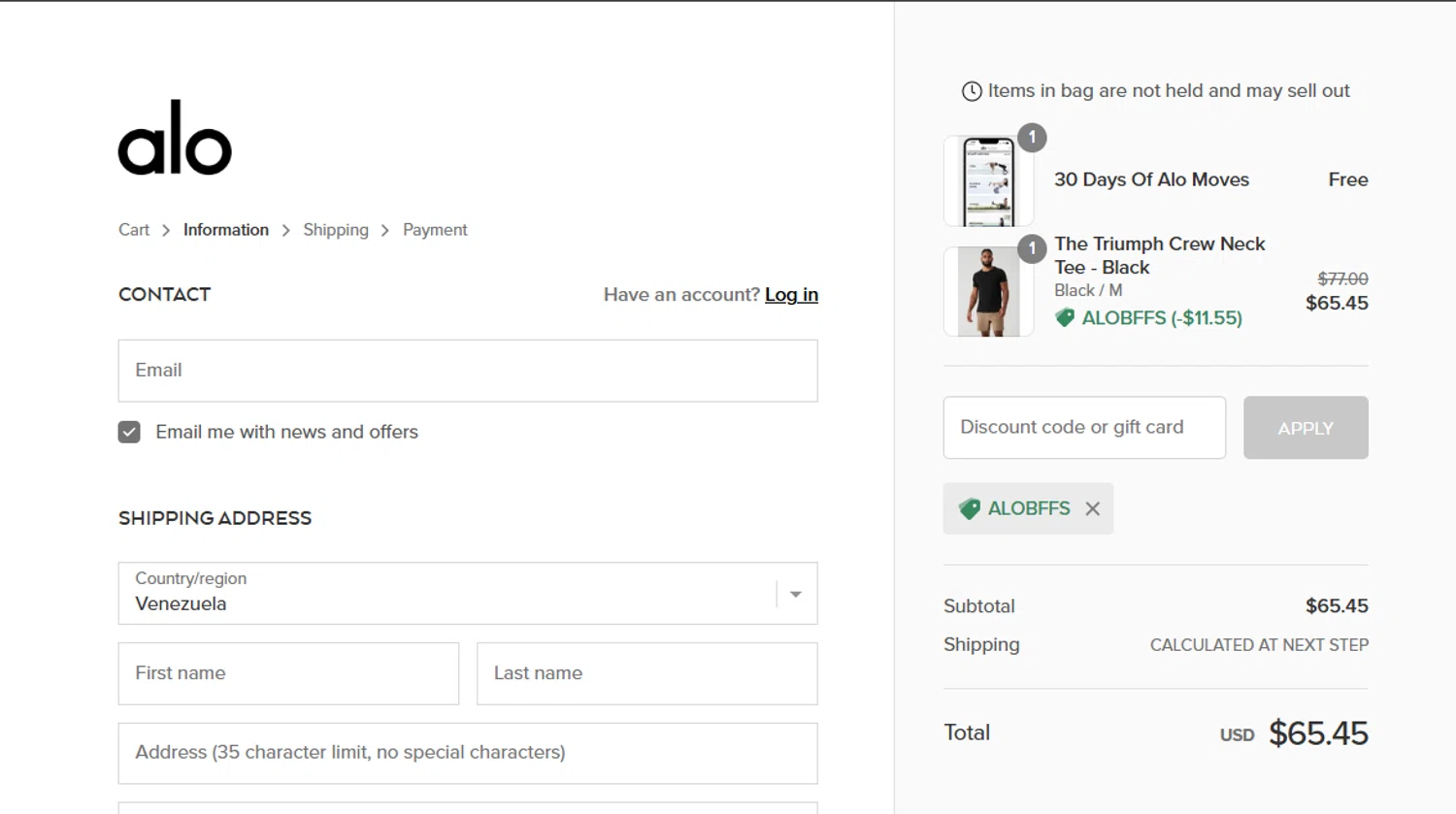
Task: Select Information breadcrumb step
Action: coord(226,230)
